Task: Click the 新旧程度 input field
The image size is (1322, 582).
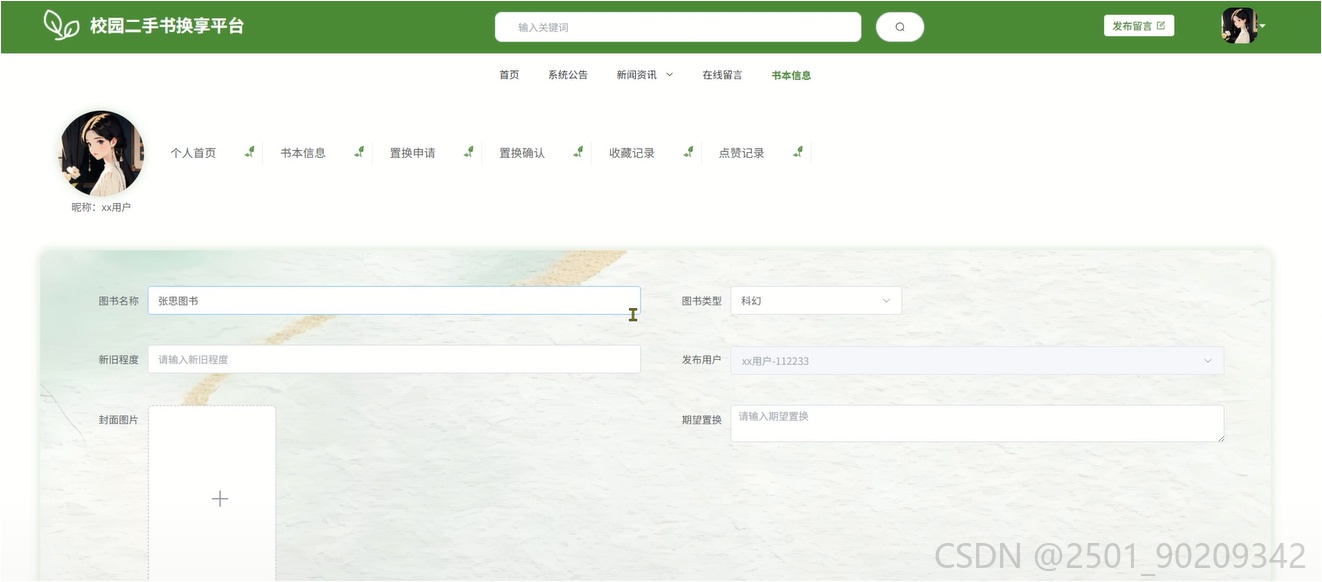Action: [x=394, y=359]
